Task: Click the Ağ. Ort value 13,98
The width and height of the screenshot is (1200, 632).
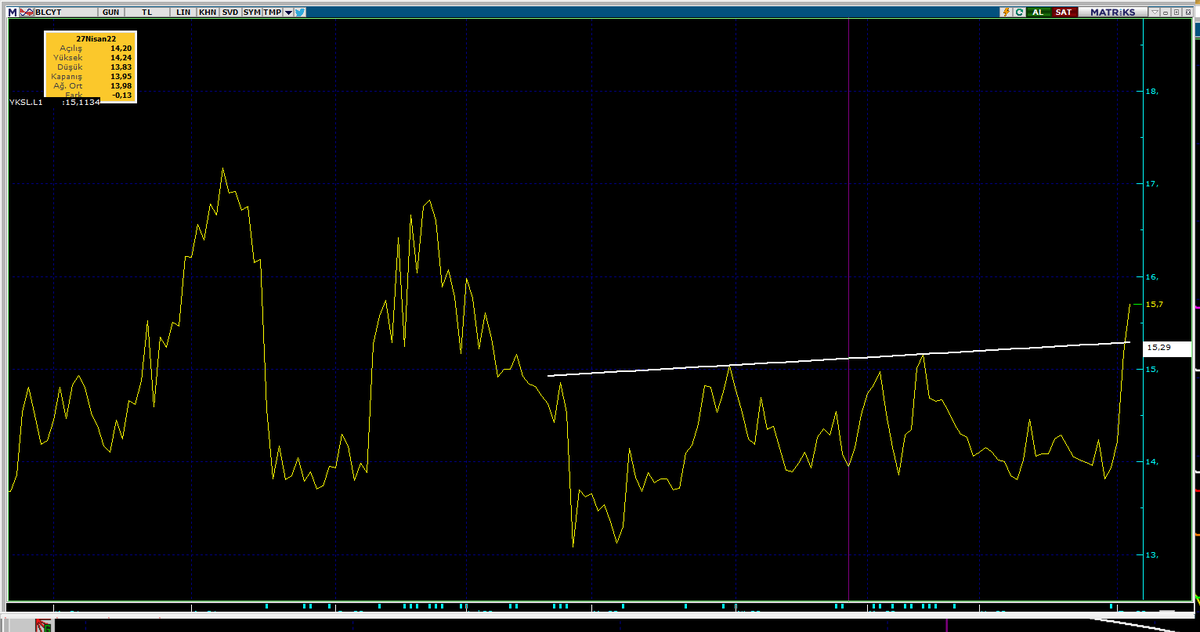Action: pos(121,86)
